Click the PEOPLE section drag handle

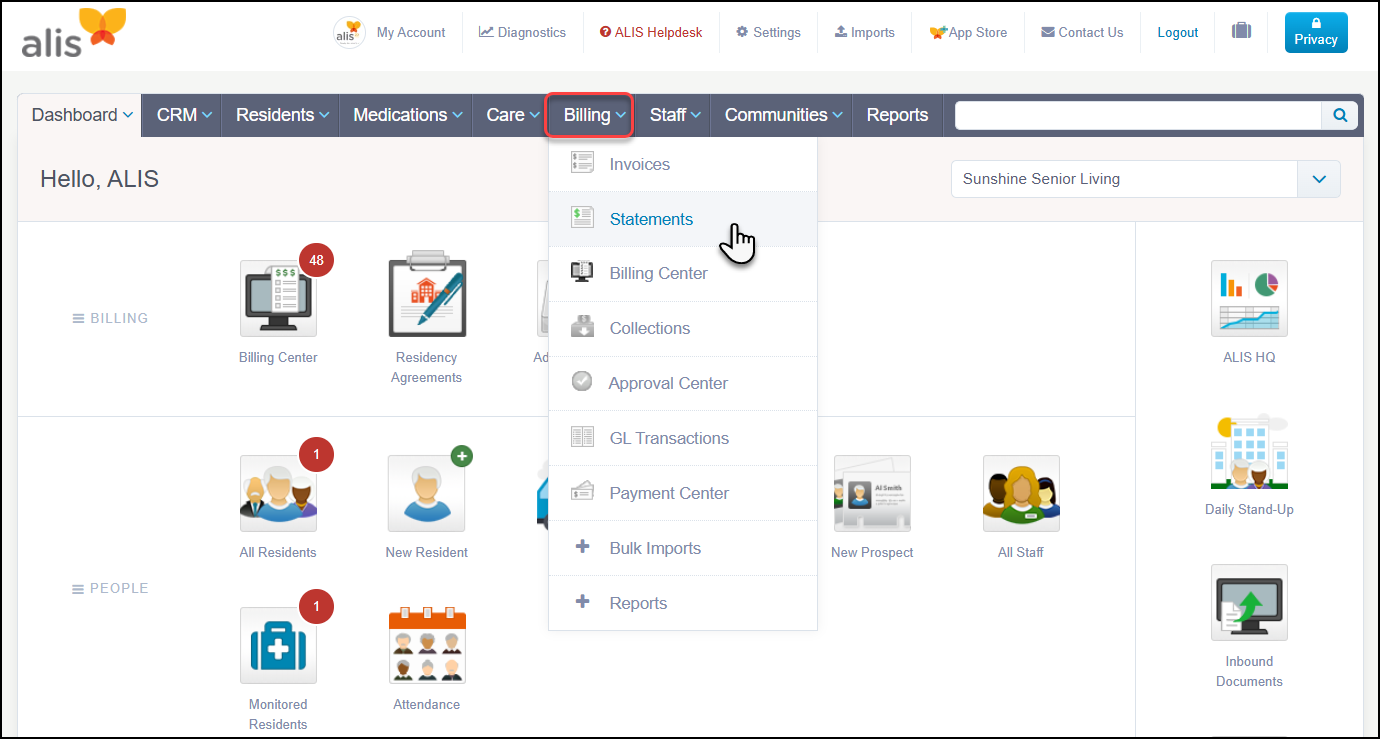78,589
